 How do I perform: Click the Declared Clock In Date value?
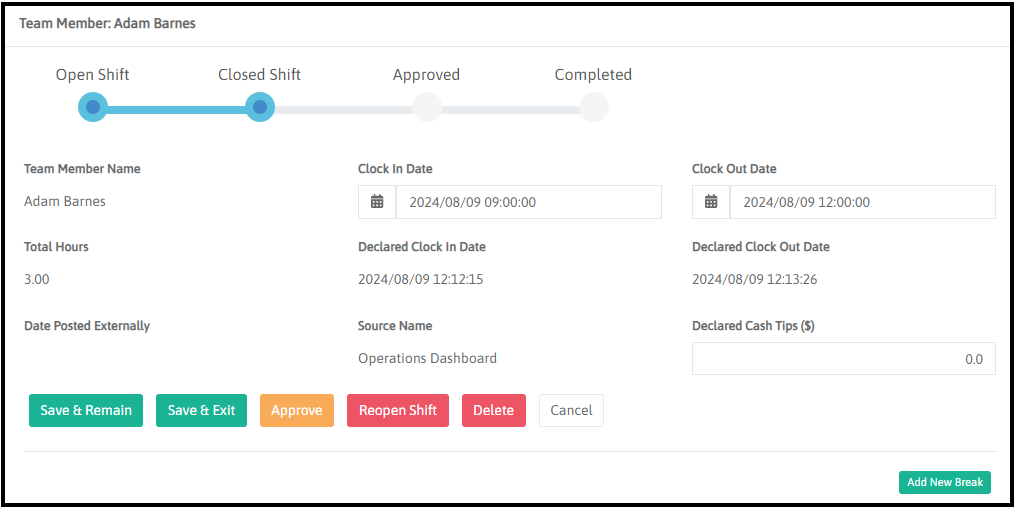421,280
